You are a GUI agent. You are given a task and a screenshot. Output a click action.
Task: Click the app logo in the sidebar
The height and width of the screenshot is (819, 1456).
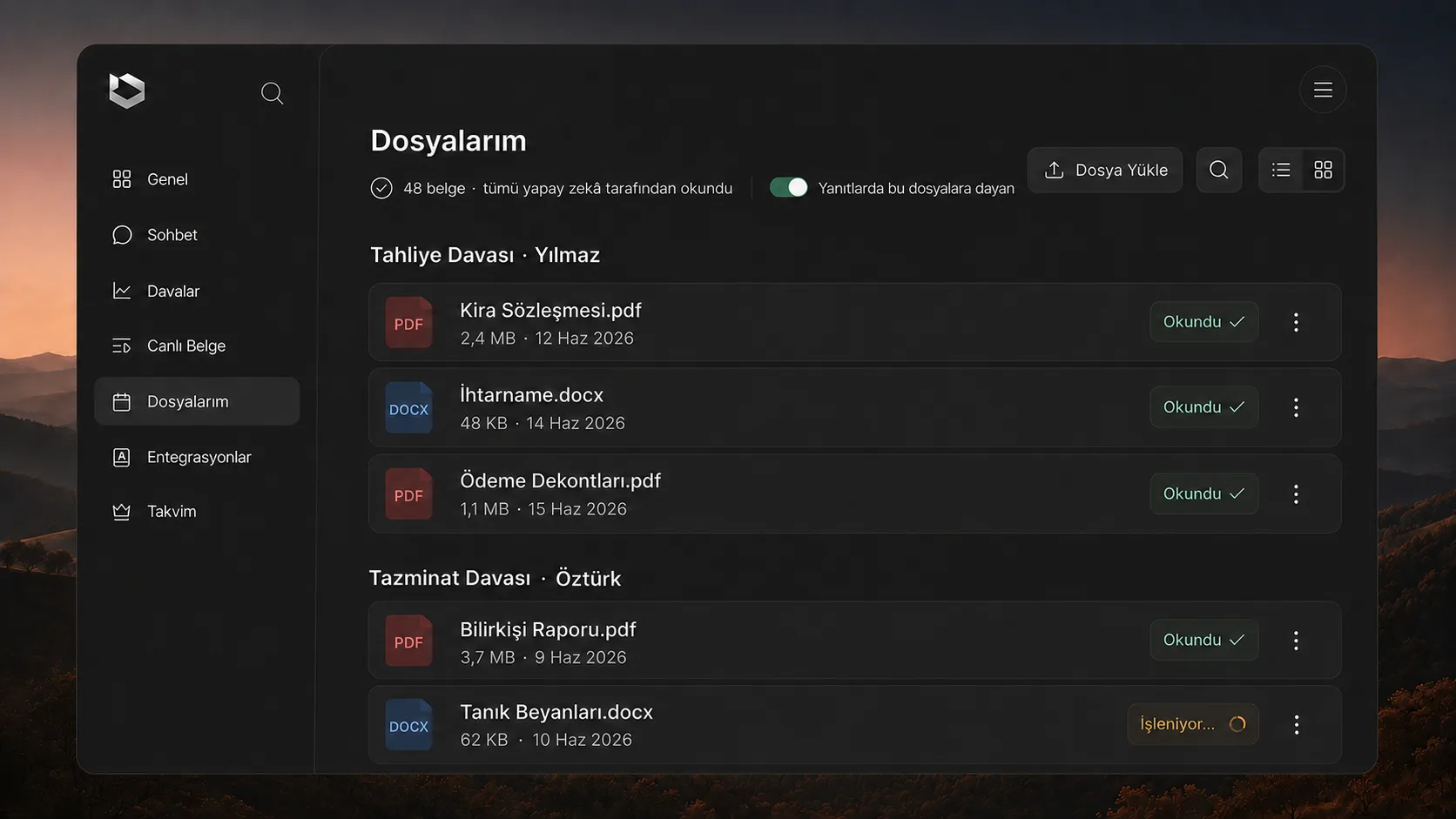pos(127,91)
